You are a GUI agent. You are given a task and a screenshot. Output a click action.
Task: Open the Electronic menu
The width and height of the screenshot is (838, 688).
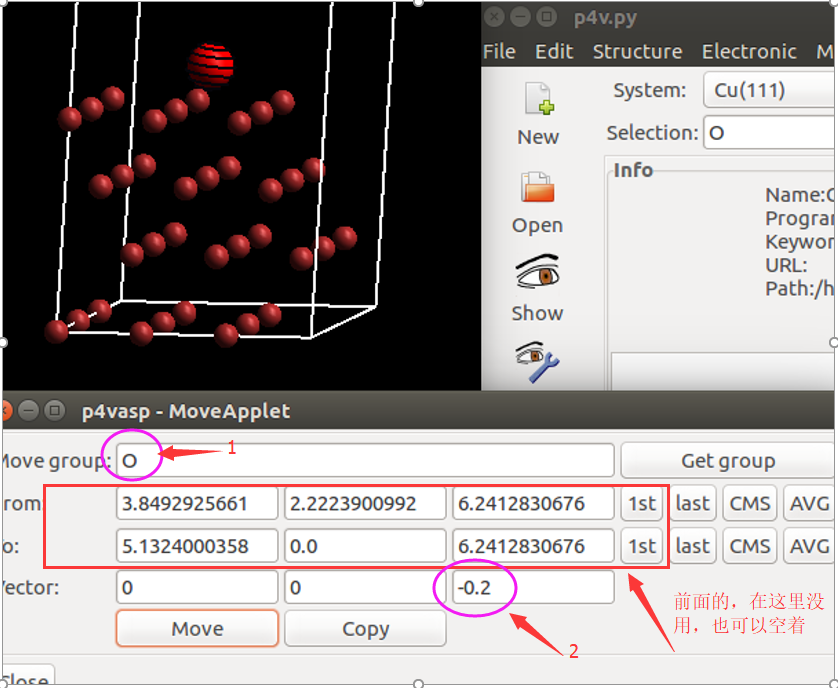pyautogui.click(x=749, y=51)
